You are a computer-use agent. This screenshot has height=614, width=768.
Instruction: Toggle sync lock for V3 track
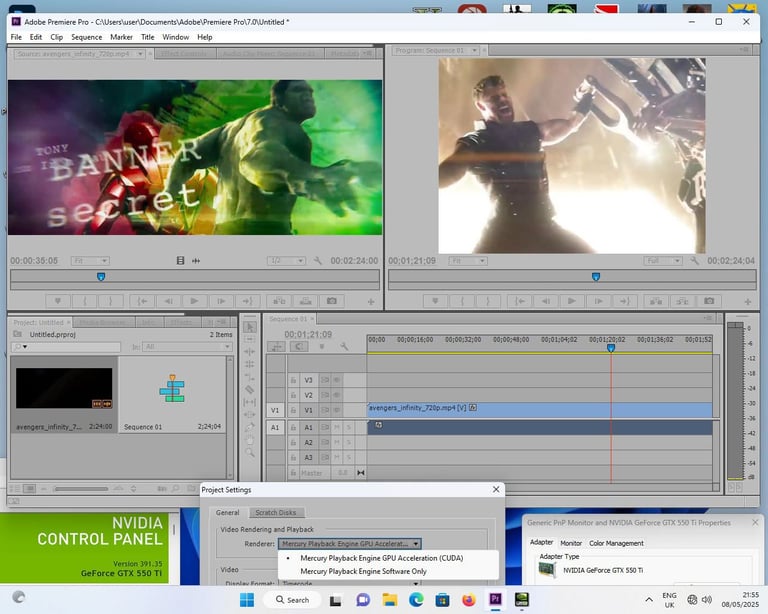tap(325, 380)
